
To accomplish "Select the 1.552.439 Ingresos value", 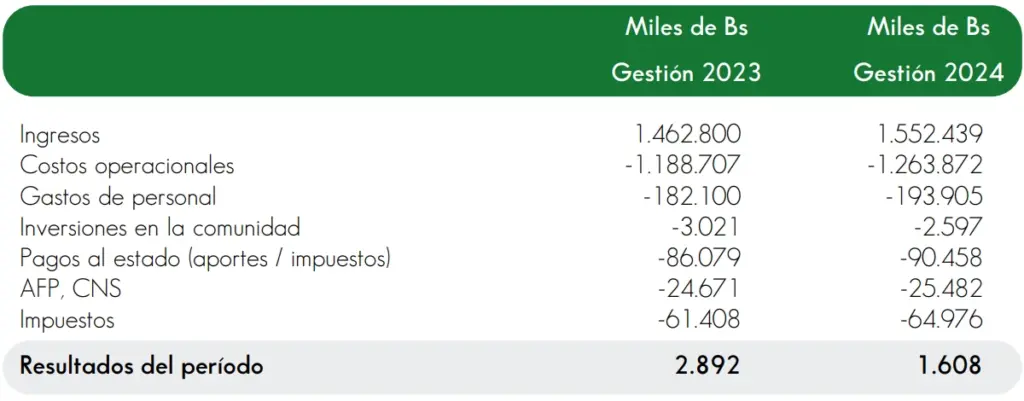I will 929,135.
